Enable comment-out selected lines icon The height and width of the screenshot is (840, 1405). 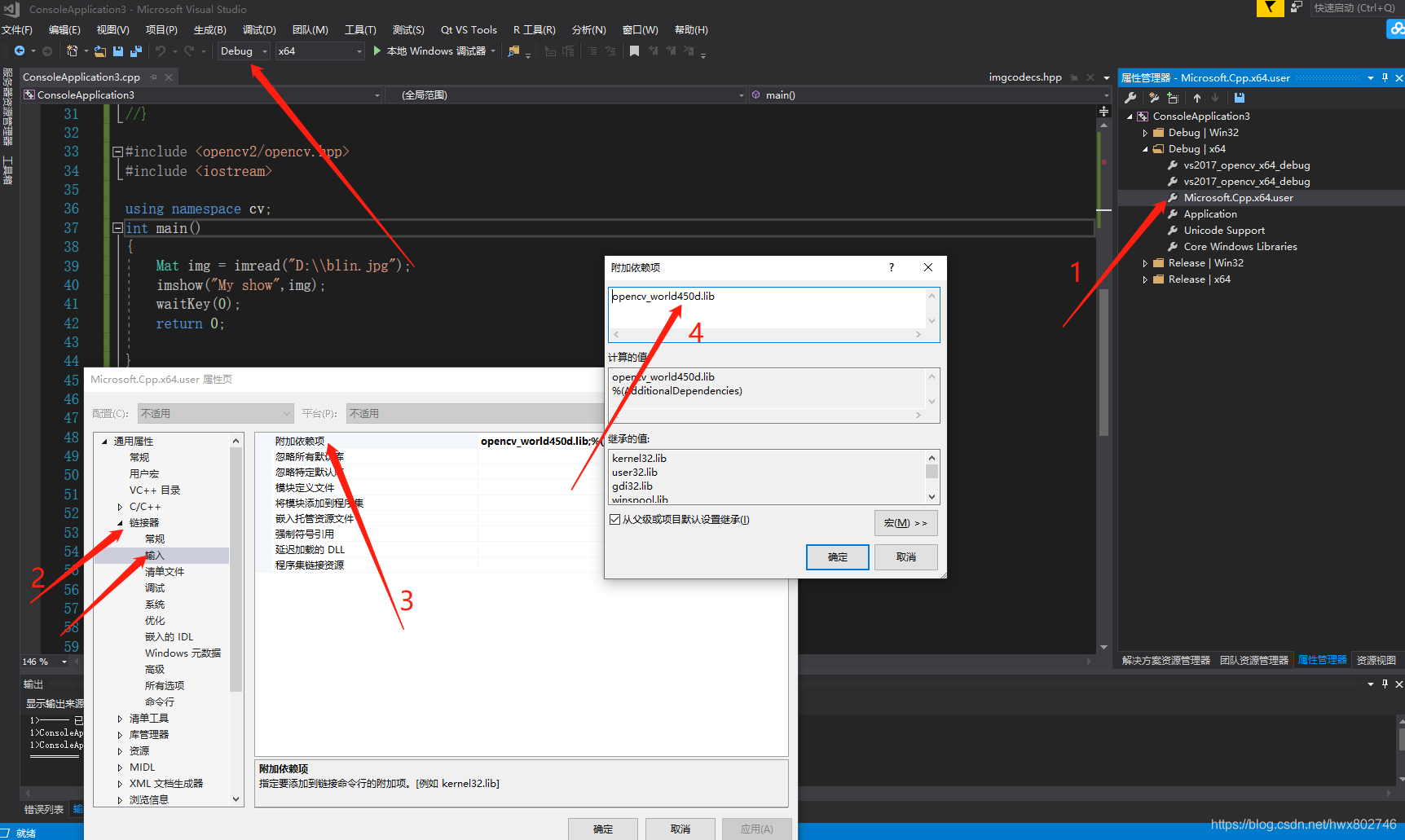tap(592, 51)
